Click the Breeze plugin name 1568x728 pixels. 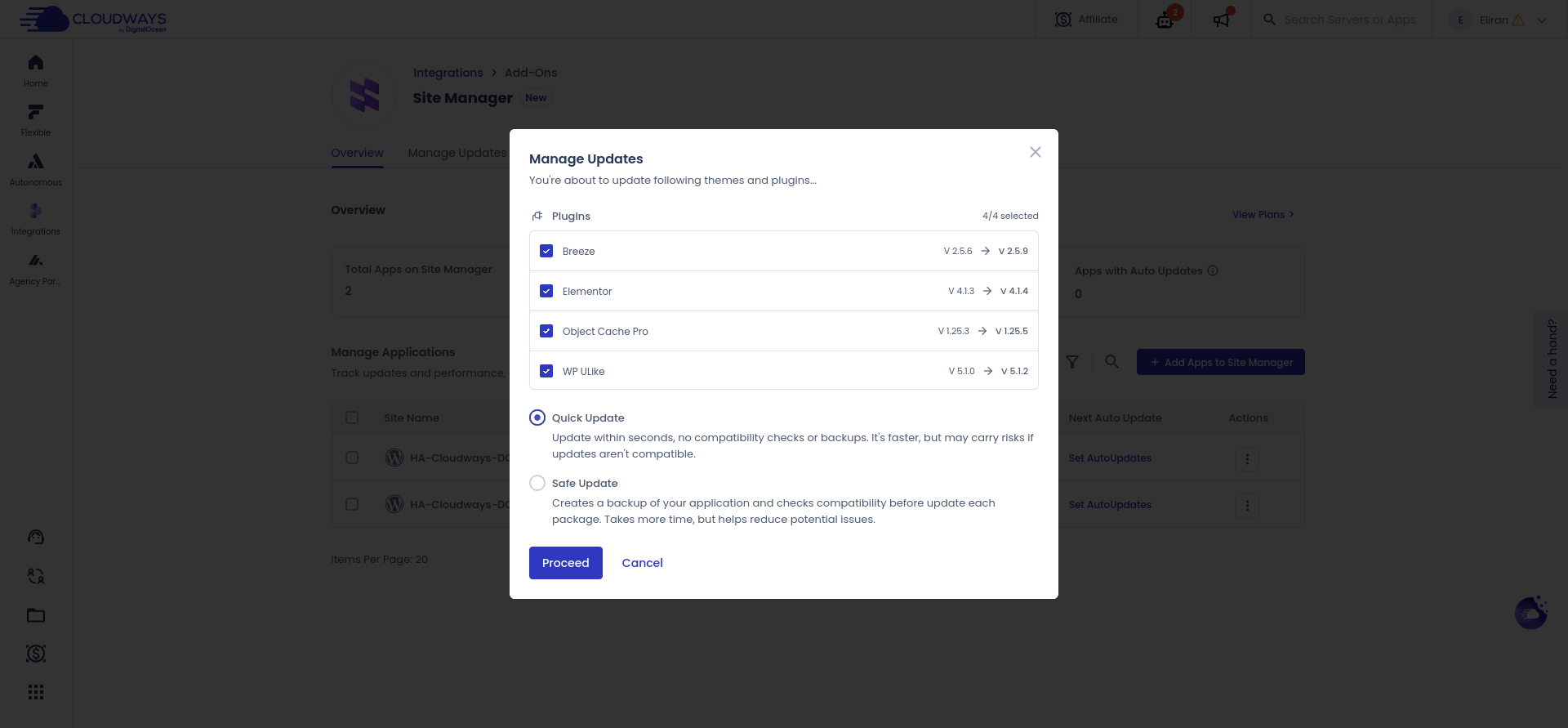point(578,251)
